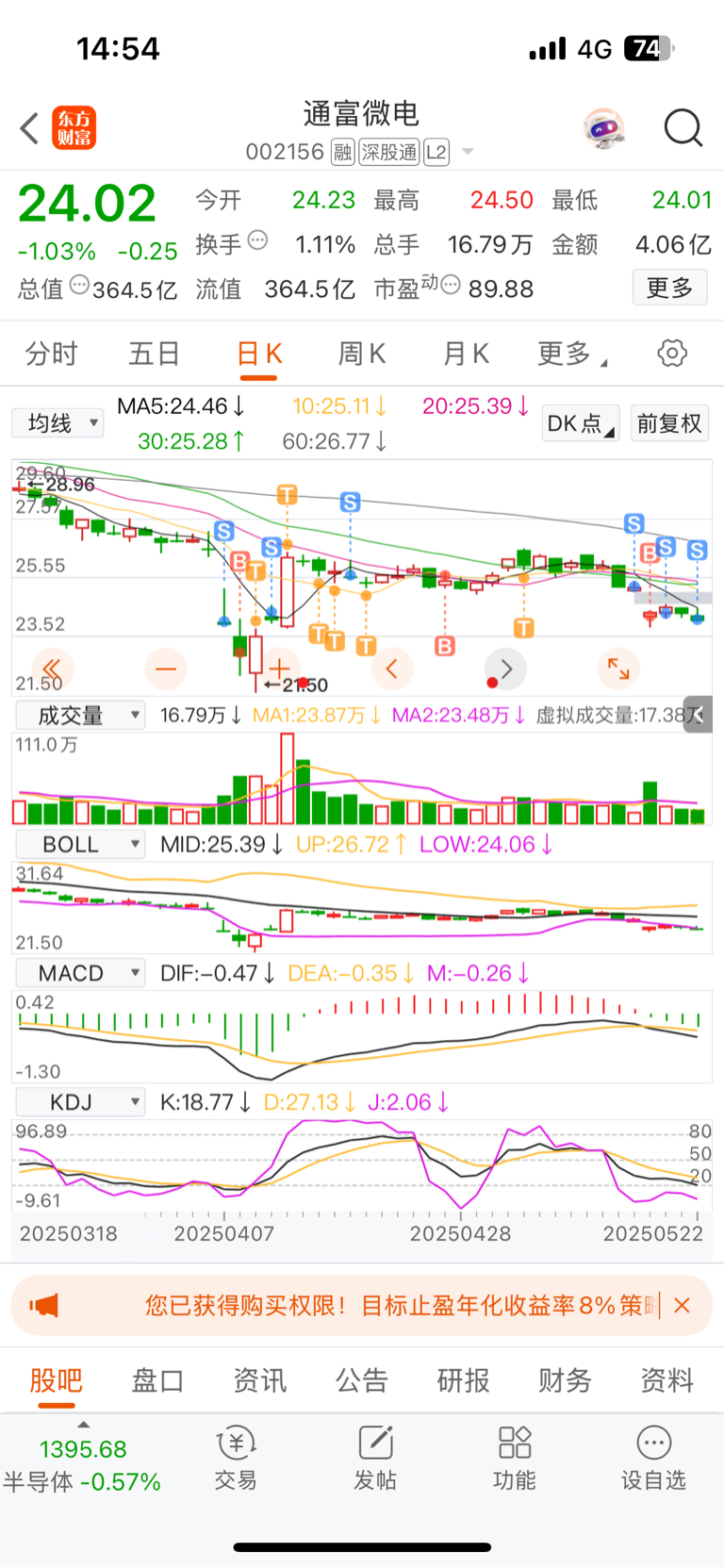Select the 日K chart tab

258,354
